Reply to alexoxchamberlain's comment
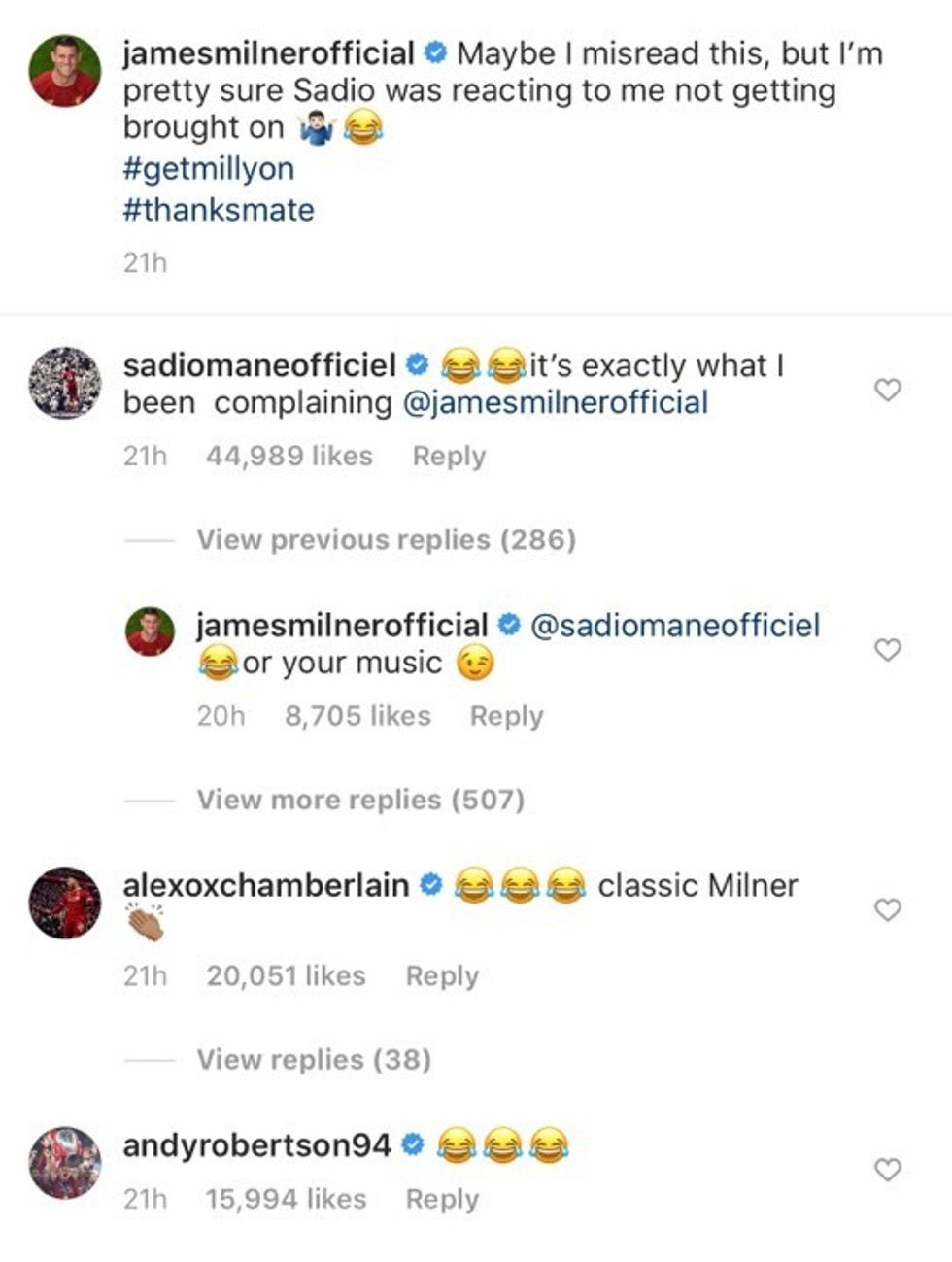 442,975
